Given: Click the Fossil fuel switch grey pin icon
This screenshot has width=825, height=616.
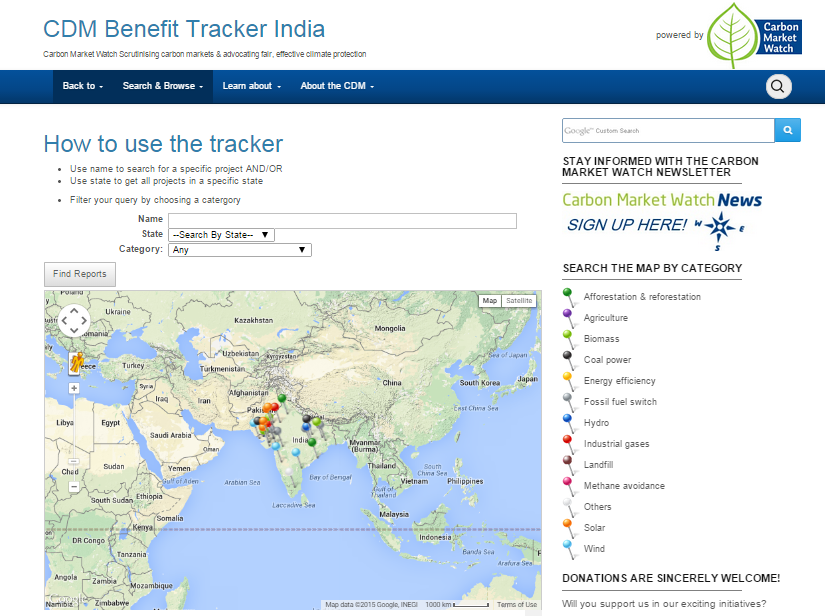Looking at the screenshot, I should pos(568,402).
